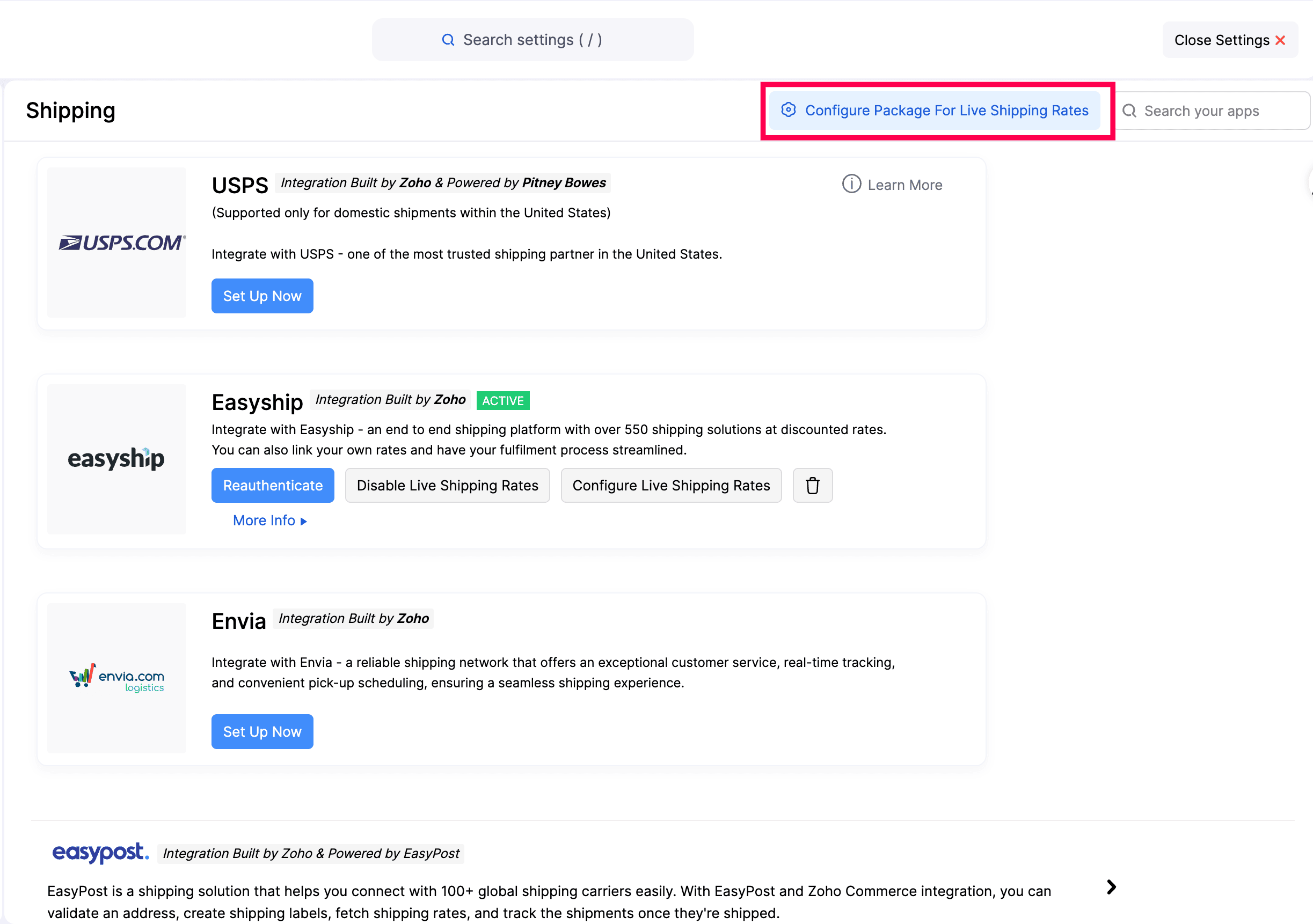Click the Search settings magnifier icon
1313x924 pixels.
(448, 40)
